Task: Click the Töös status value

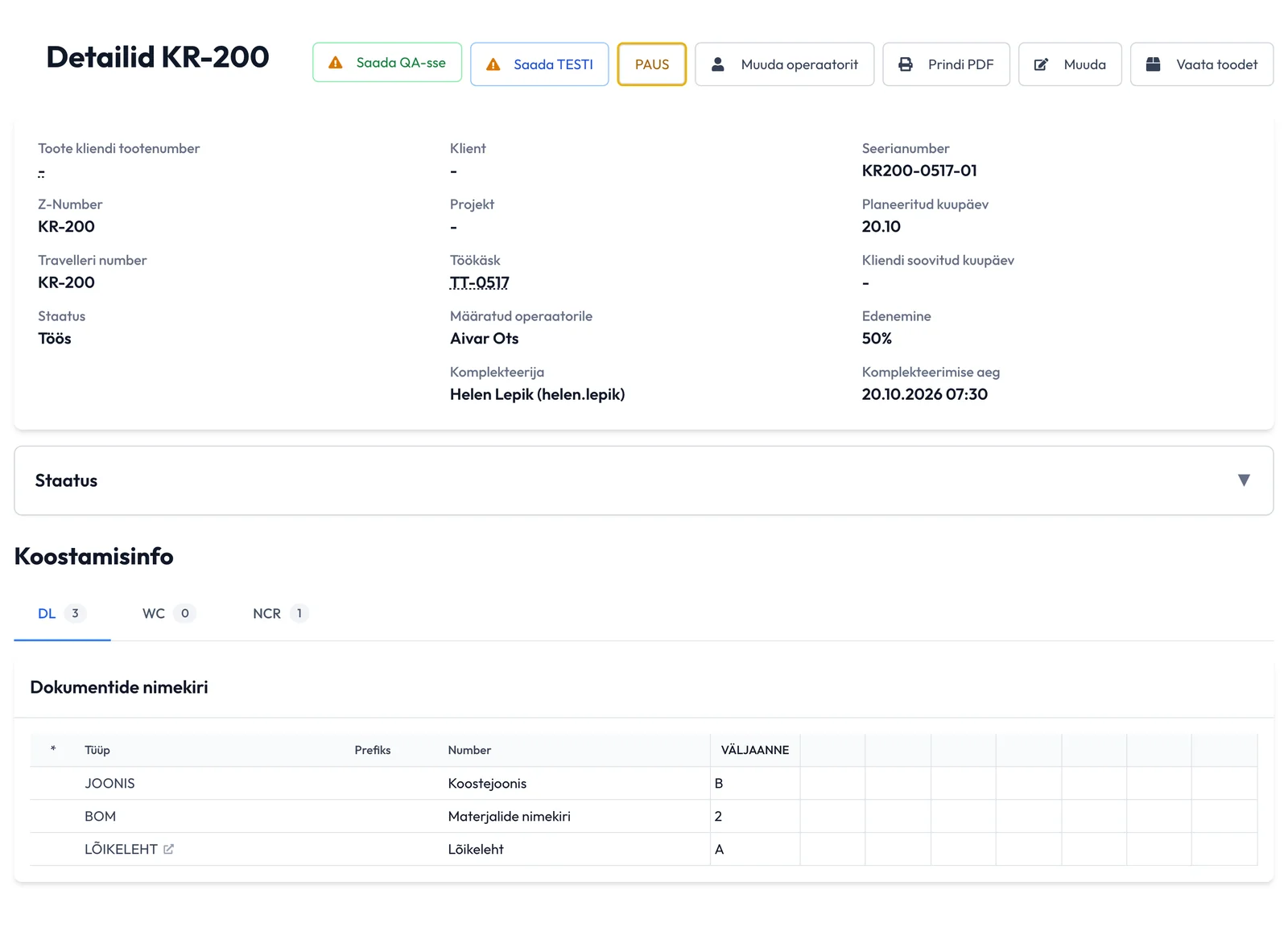Action: tap(55, 339)
